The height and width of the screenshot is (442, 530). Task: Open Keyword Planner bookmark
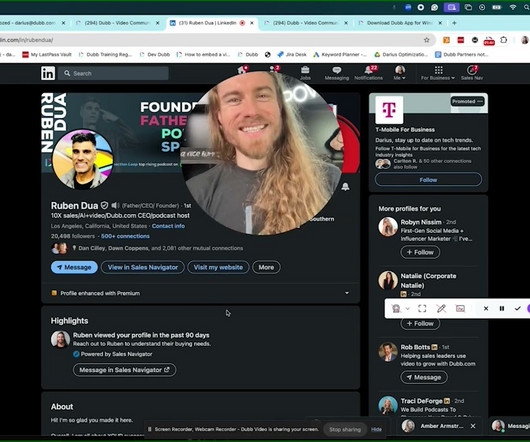click(340, 54)
